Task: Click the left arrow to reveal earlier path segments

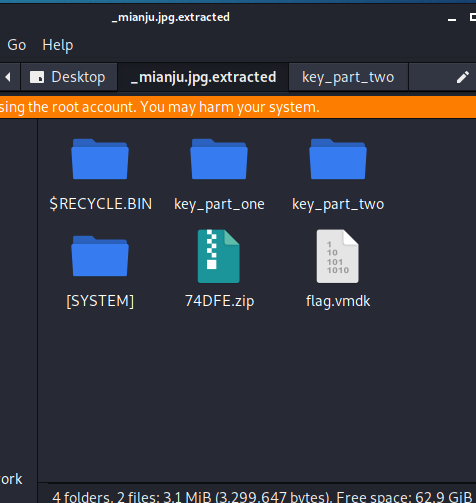Action: click(x=8, y=77)
